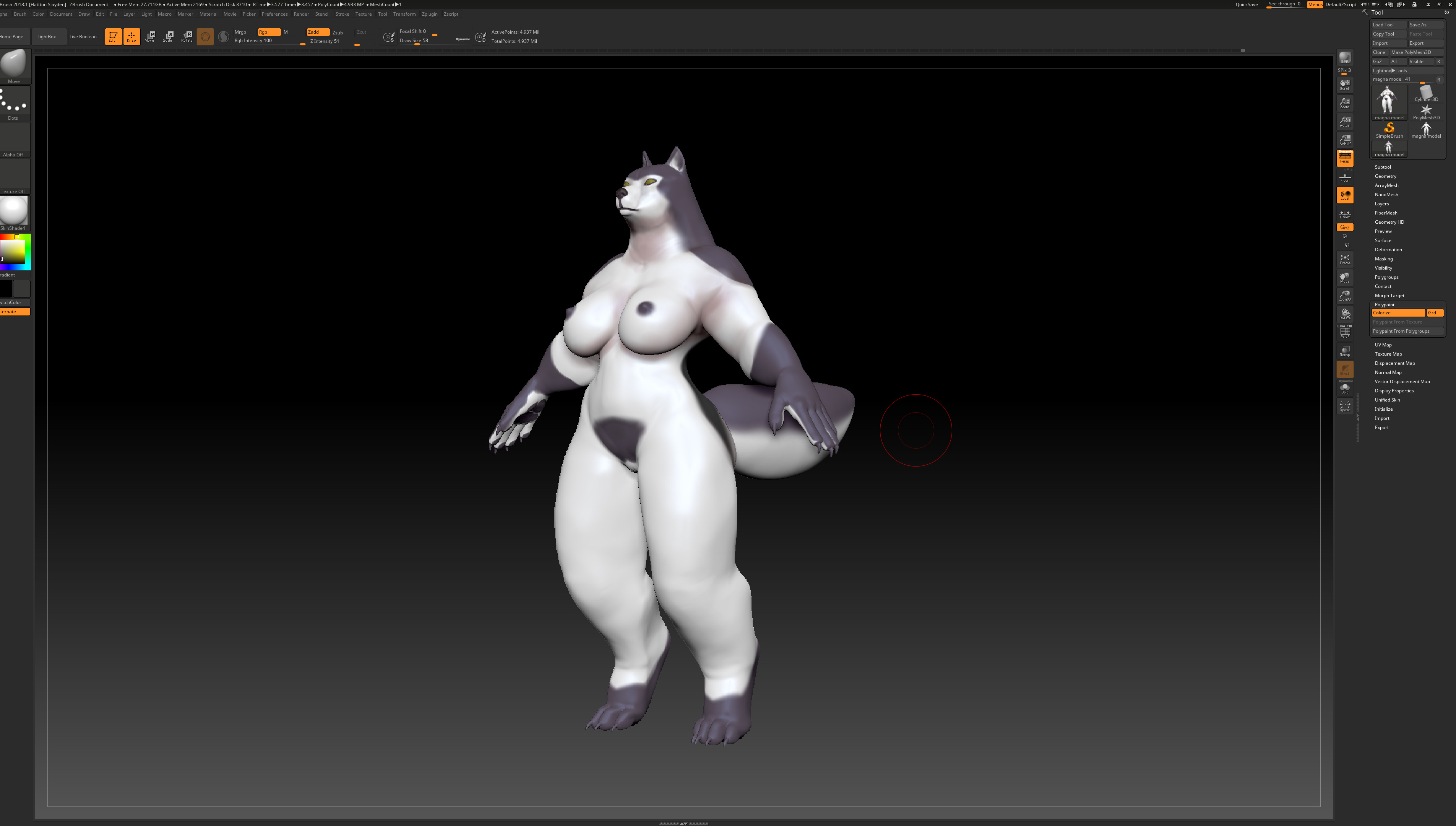This screenshot has width=1456, height=826.
Task: Click the Zoom3D navigation icon
Action: [x=1344, y=296]
